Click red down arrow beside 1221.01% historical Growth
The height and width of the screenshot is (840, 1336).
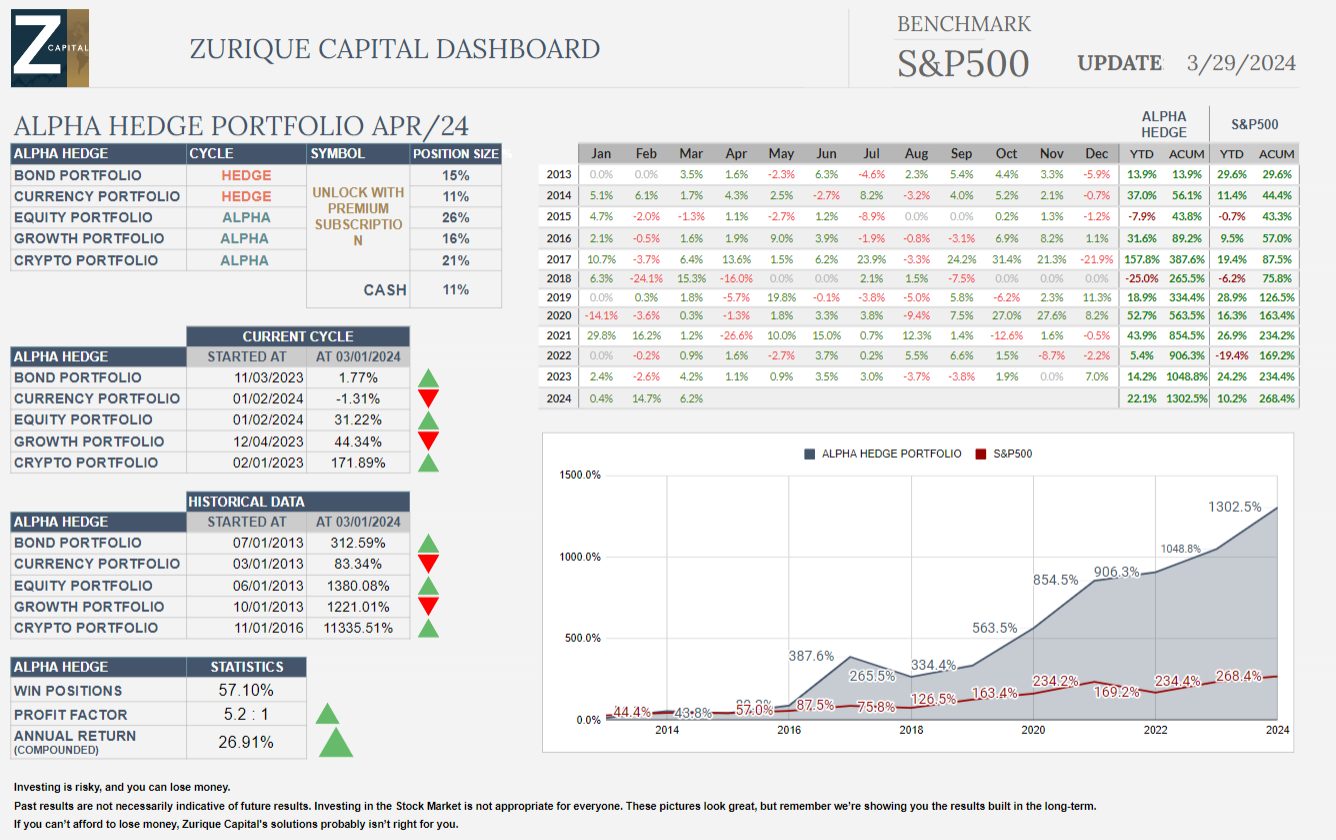[428, 606]
